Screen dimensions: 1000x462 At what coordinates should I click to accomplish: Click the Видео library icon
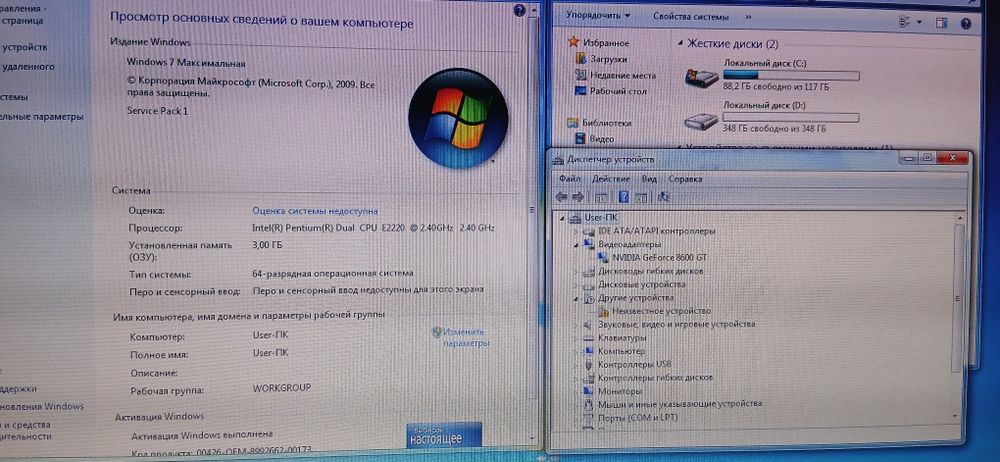tap(580, 138)
